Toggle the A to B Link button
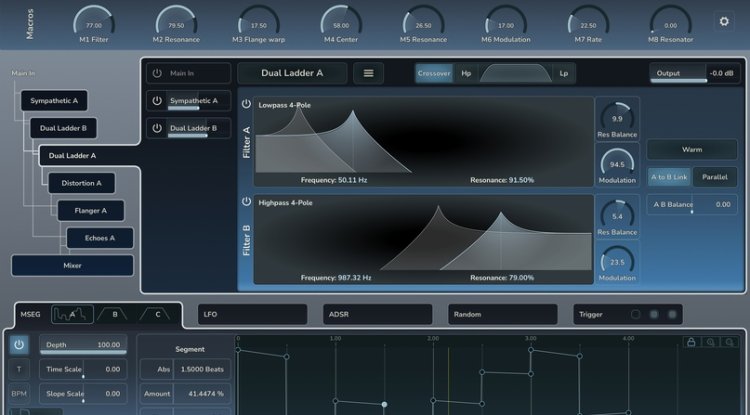This screenshot has height=415, width=750. click(669, 177)
